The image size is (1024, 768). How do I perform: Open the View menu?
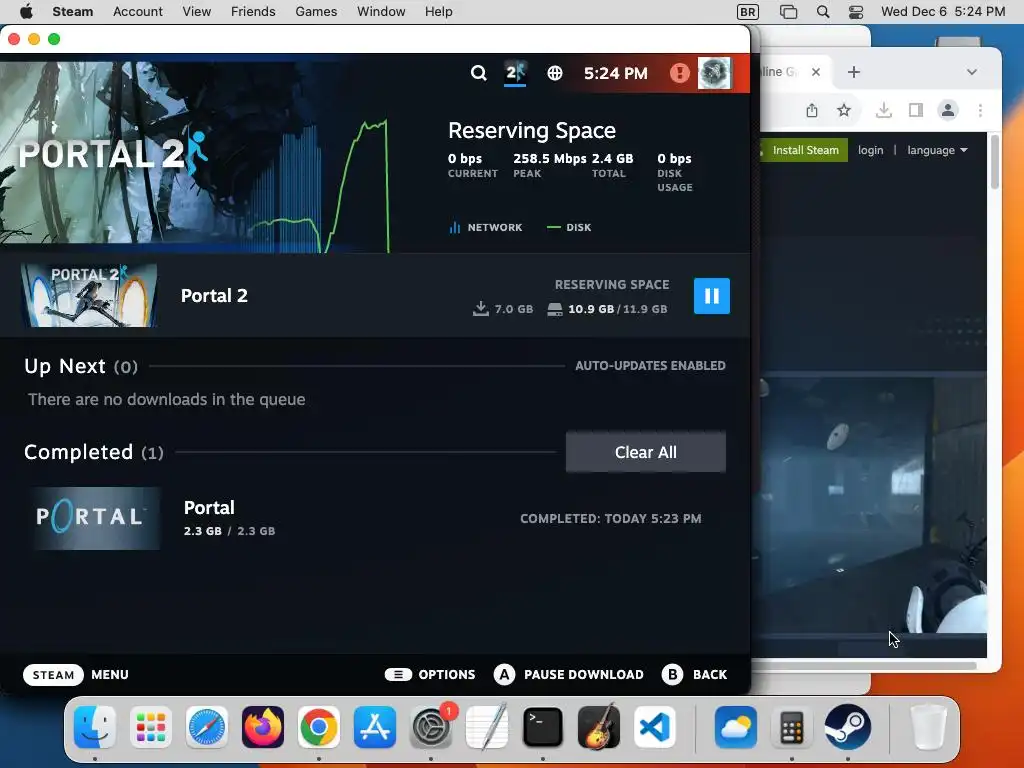tap(197, 12)
